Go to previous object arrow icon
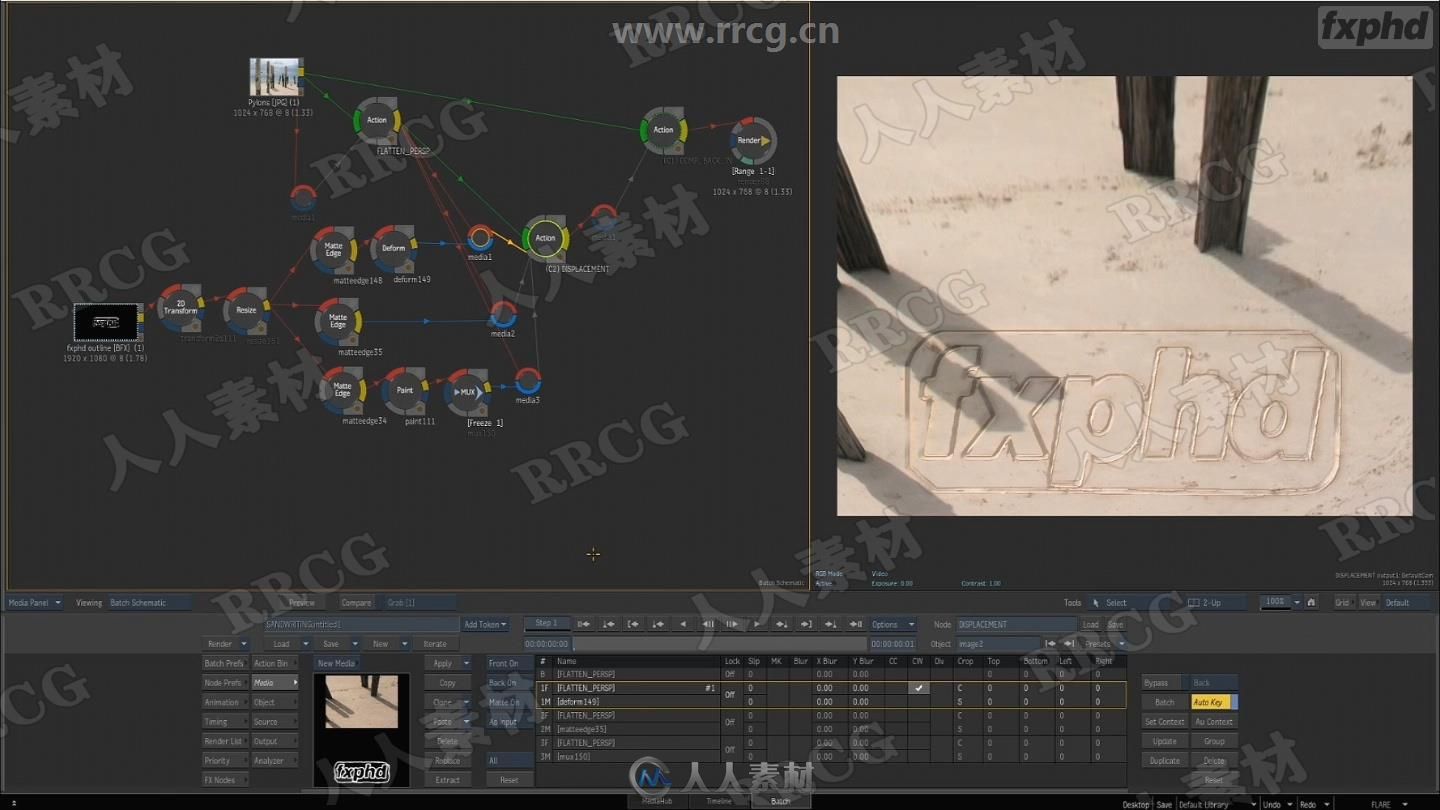The image size is (1440, 810). click(x=1052, y=644)
